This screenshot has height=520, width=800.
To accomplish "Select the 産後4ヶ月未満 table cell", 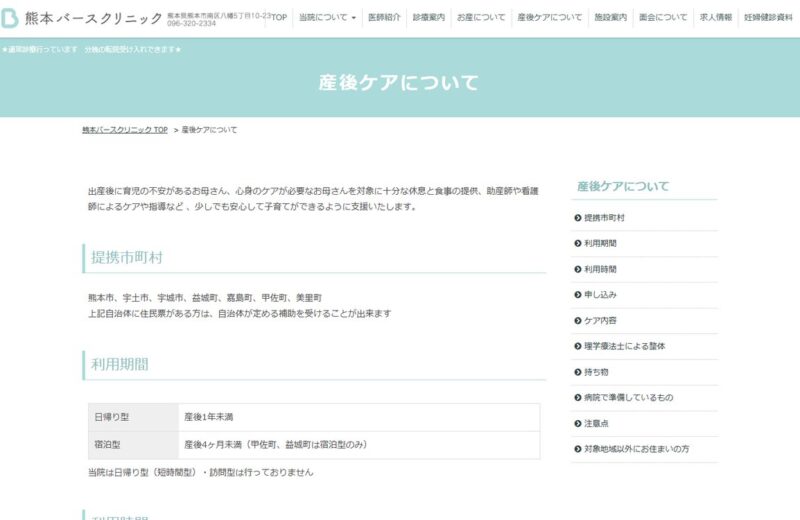I will coord(359,445).
